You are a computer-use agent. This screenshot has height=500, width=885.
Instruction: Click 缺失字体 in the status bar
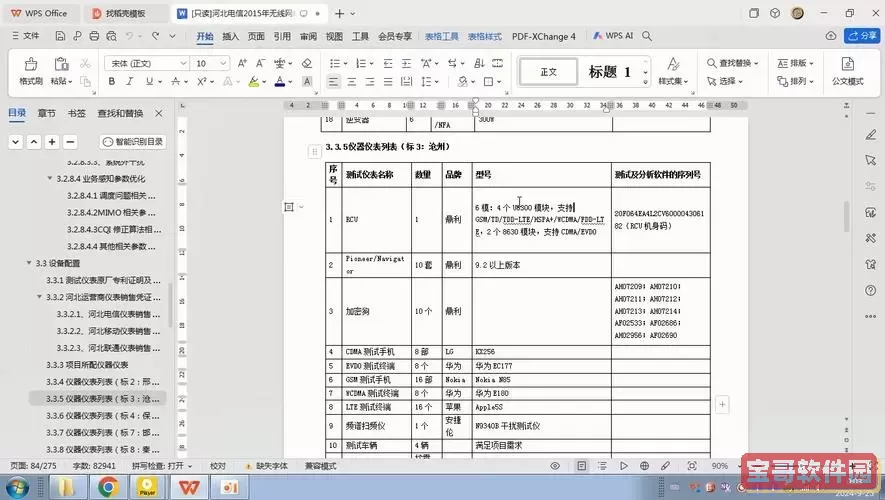click(x=268, y=466)
